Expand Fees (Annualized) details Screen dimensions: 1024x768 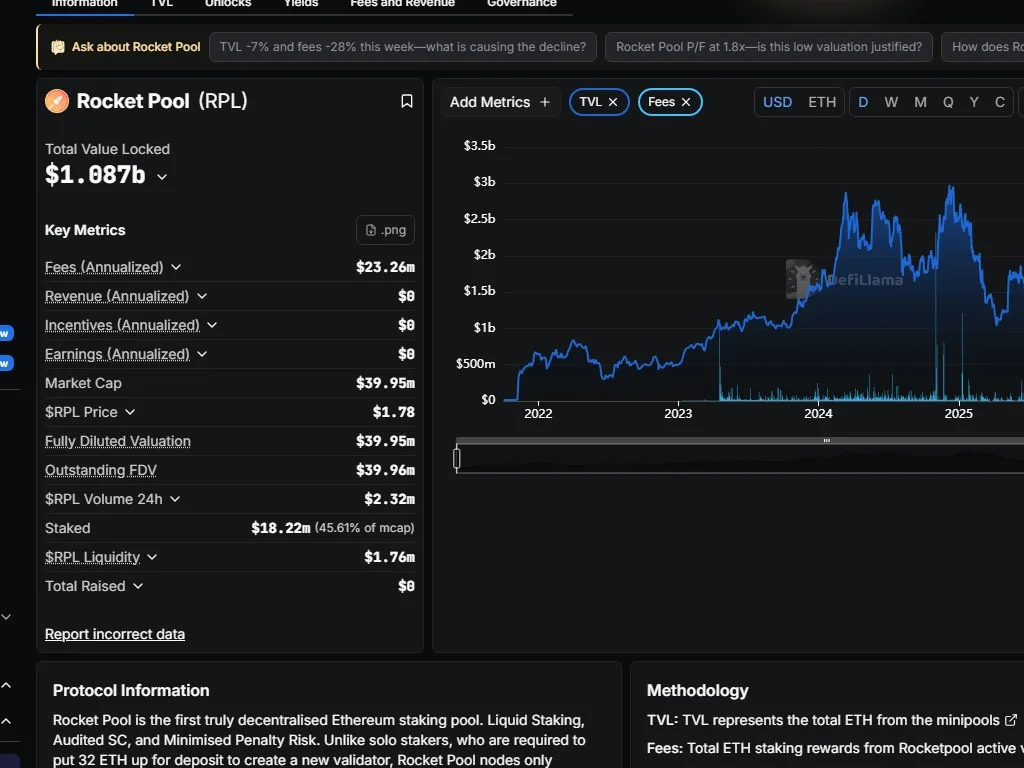tap(176, 267)
